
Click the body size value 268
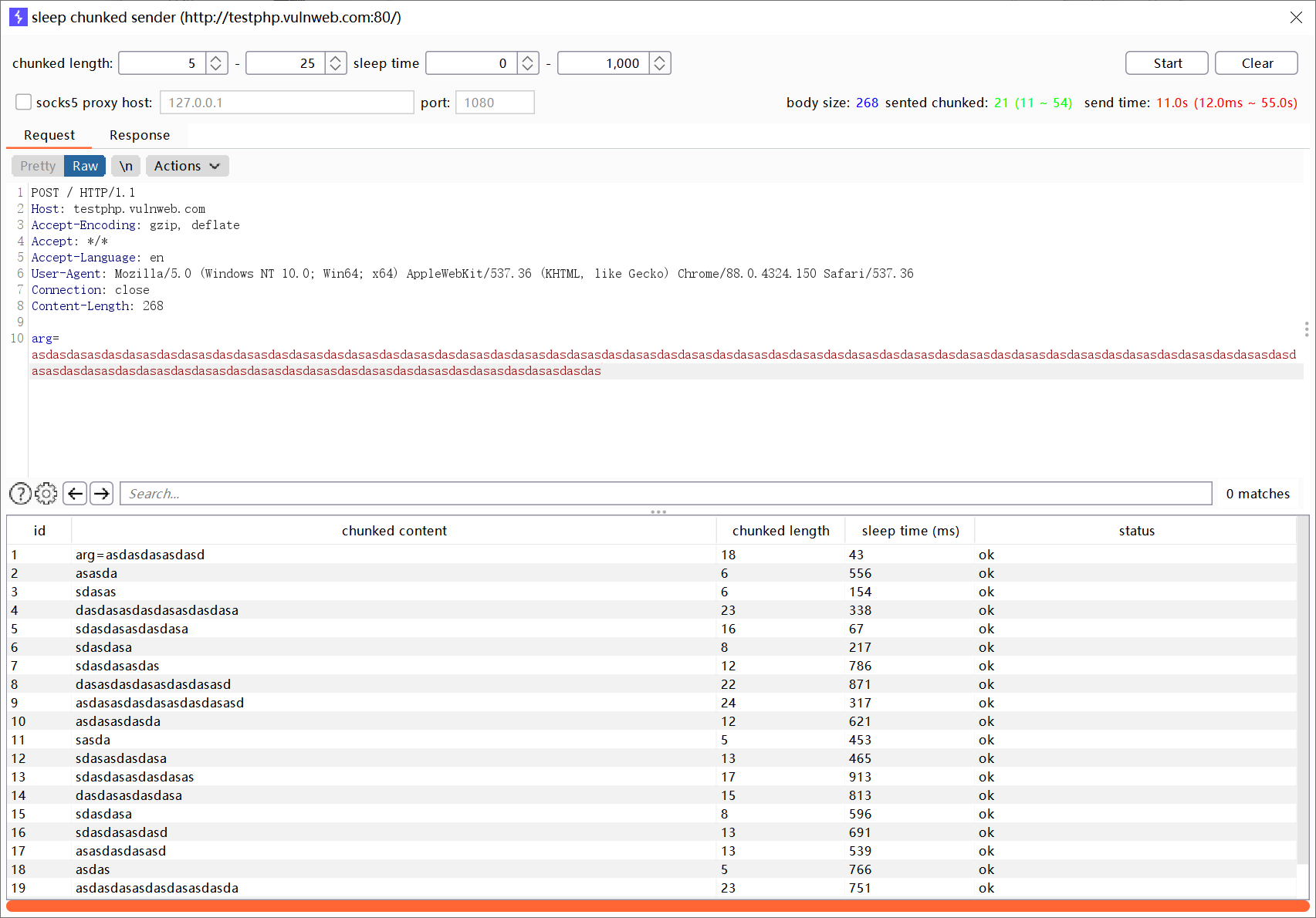click(x=867, y=103)
